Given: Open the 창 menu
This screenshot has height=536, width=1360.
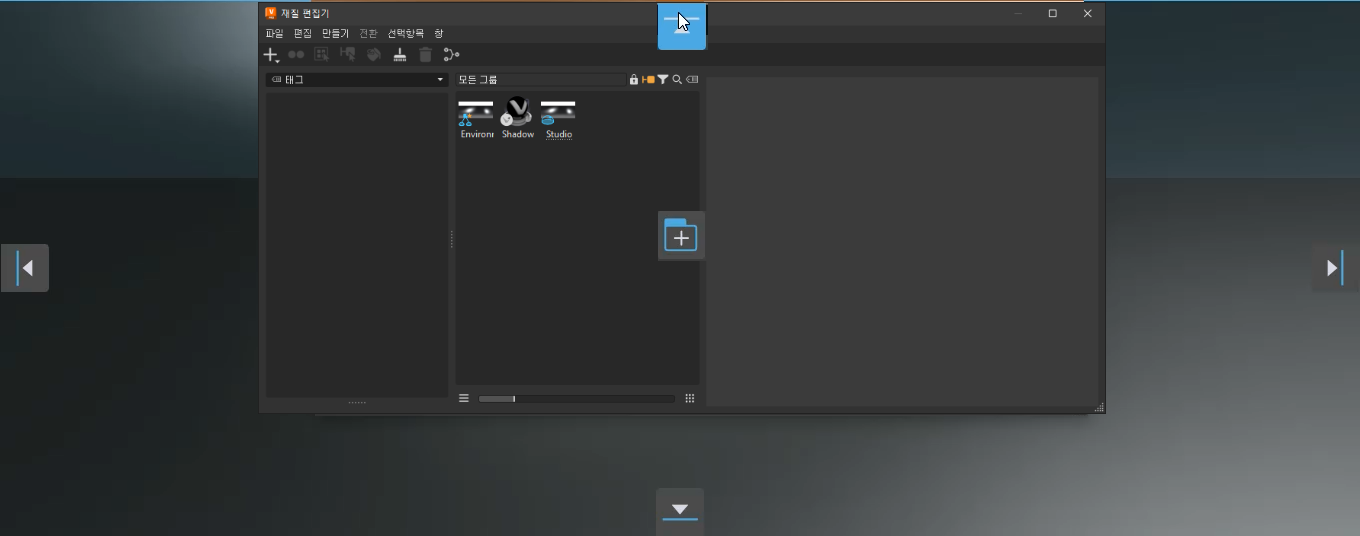Looking at the screenshot, I should (438, 34).
